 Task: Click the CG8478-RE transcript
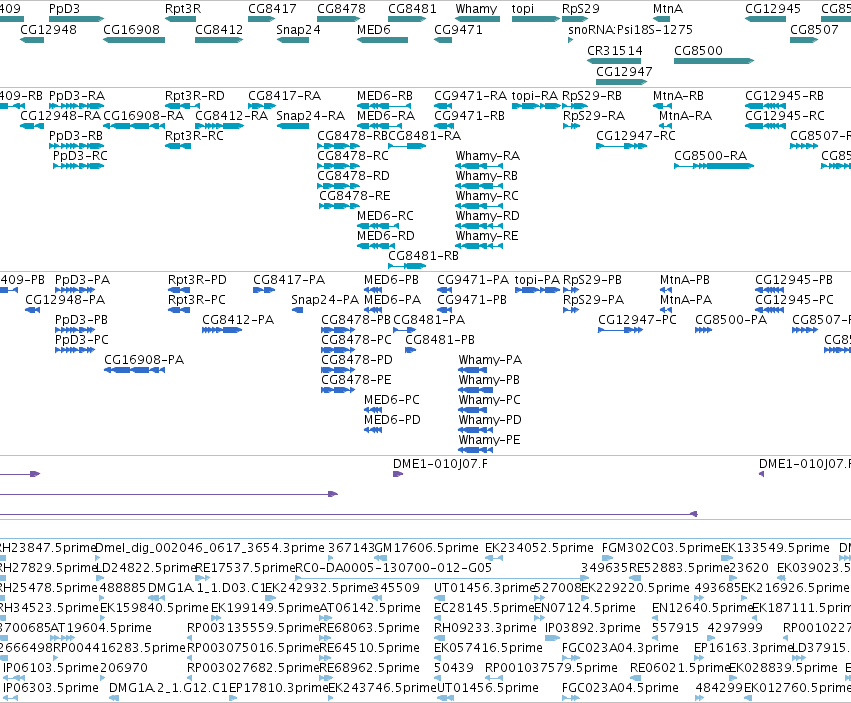pos(339,206)
